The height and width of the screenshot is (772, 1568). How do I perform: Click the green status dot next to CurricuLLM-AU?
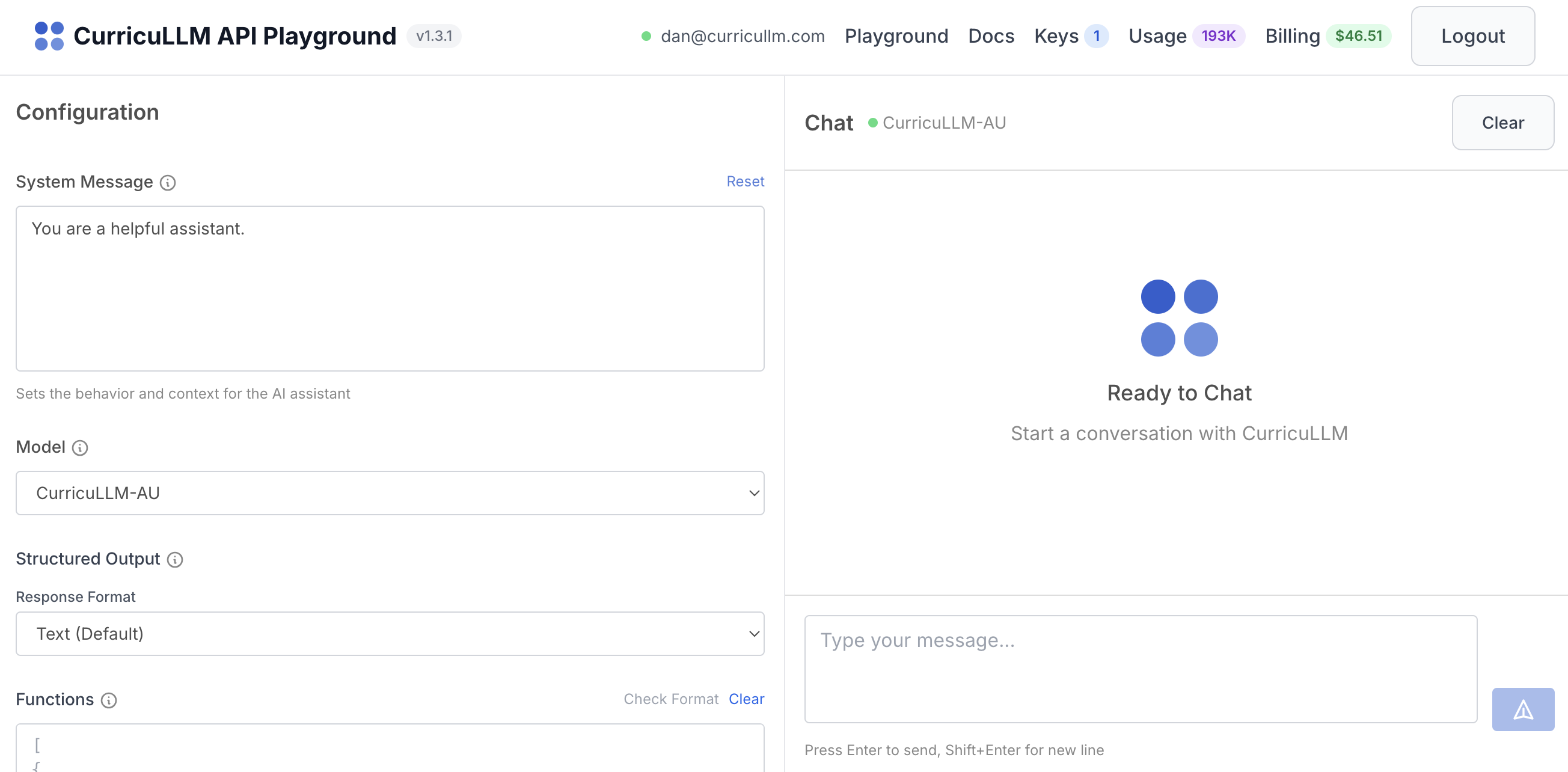(874, 123)
